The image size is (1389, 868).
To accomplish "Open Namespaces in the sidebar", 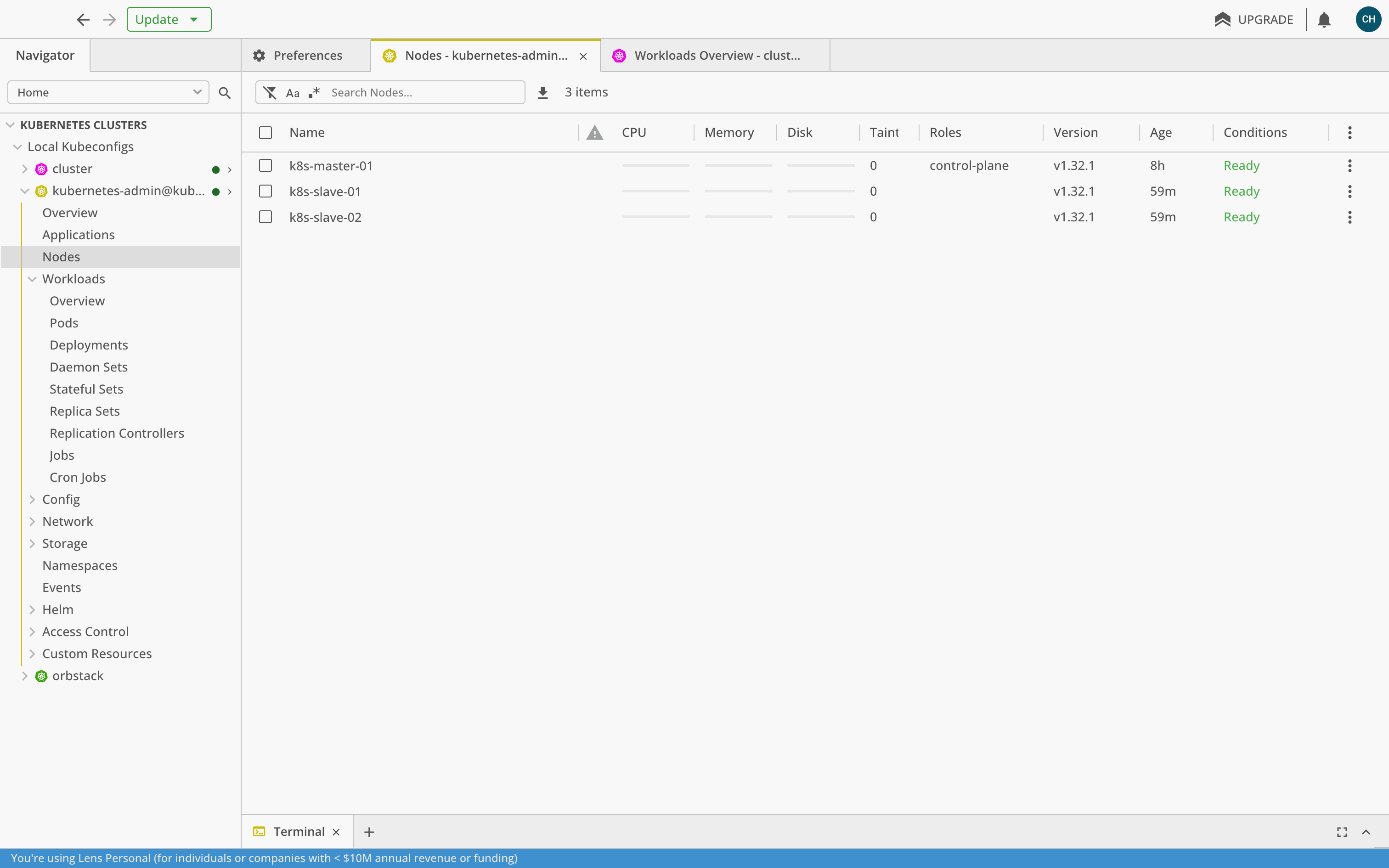I will tap(80, 565).
